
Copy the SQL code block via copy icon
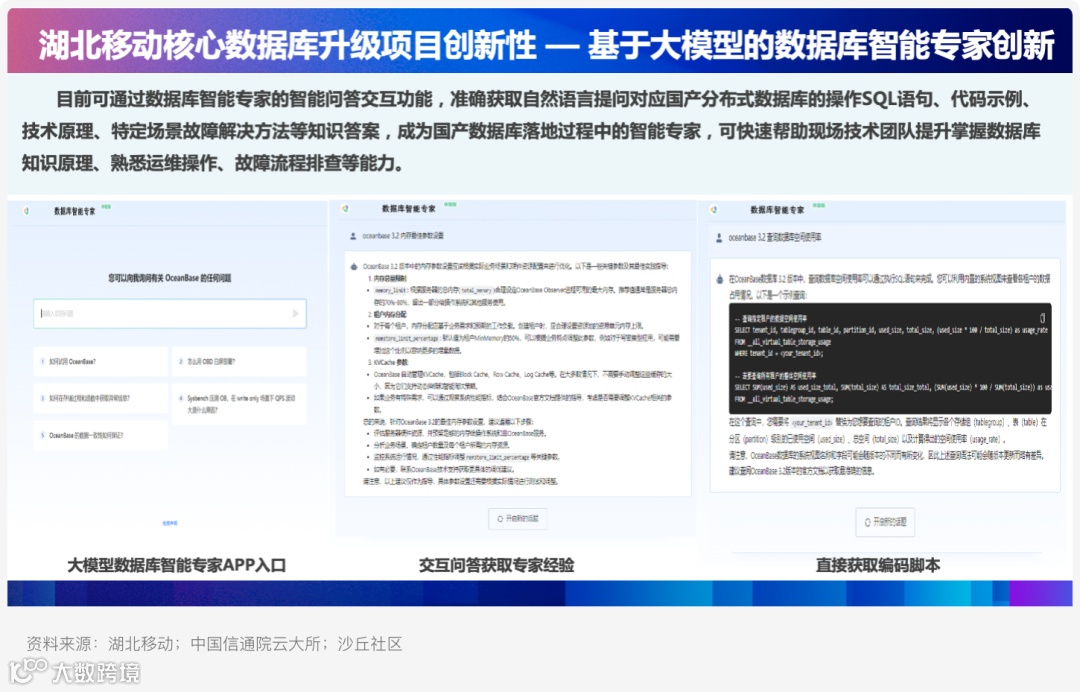1042,317
